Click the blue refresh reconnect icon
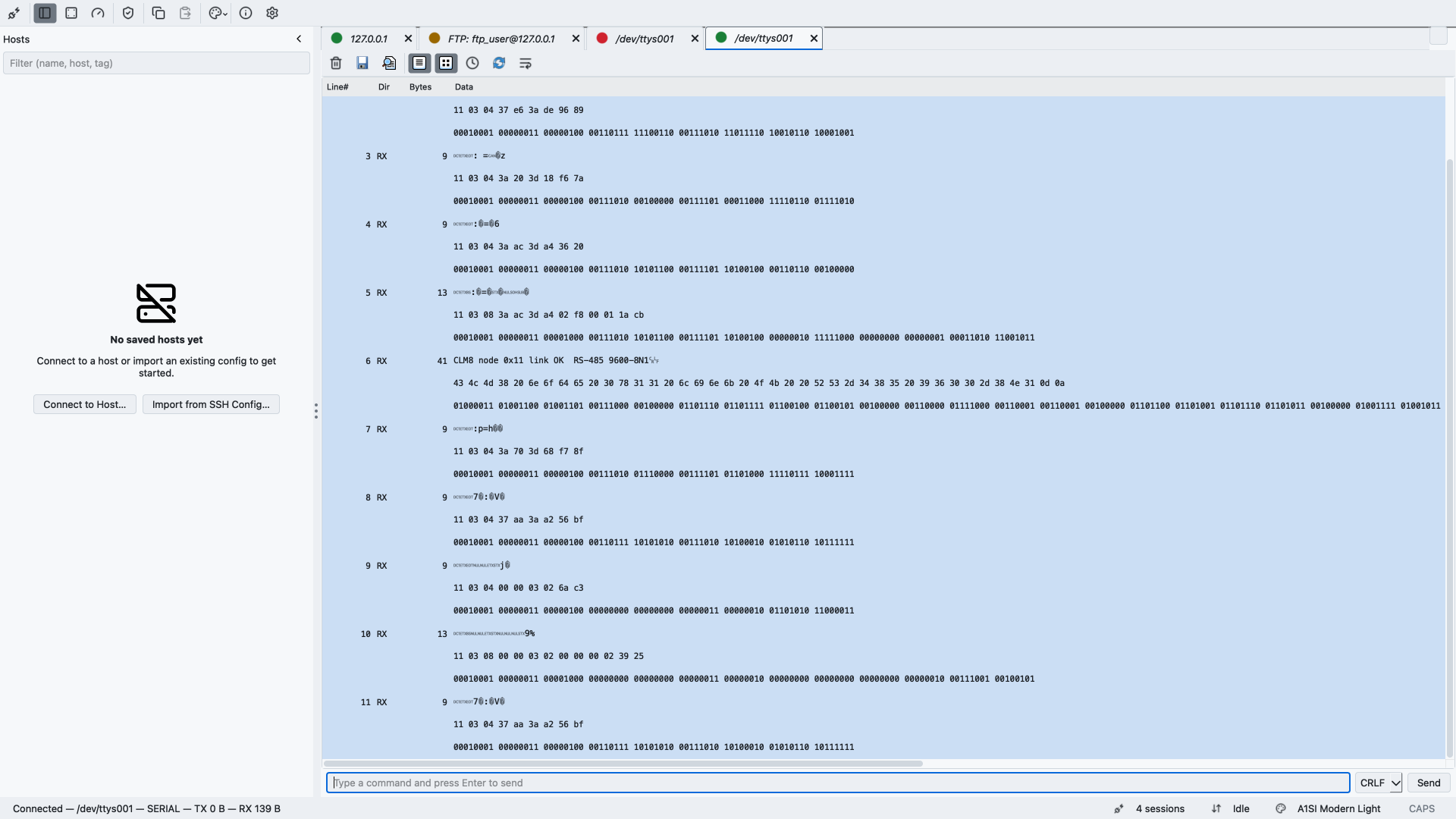Viewport: 1456px width, 819px height. [499, 63]
